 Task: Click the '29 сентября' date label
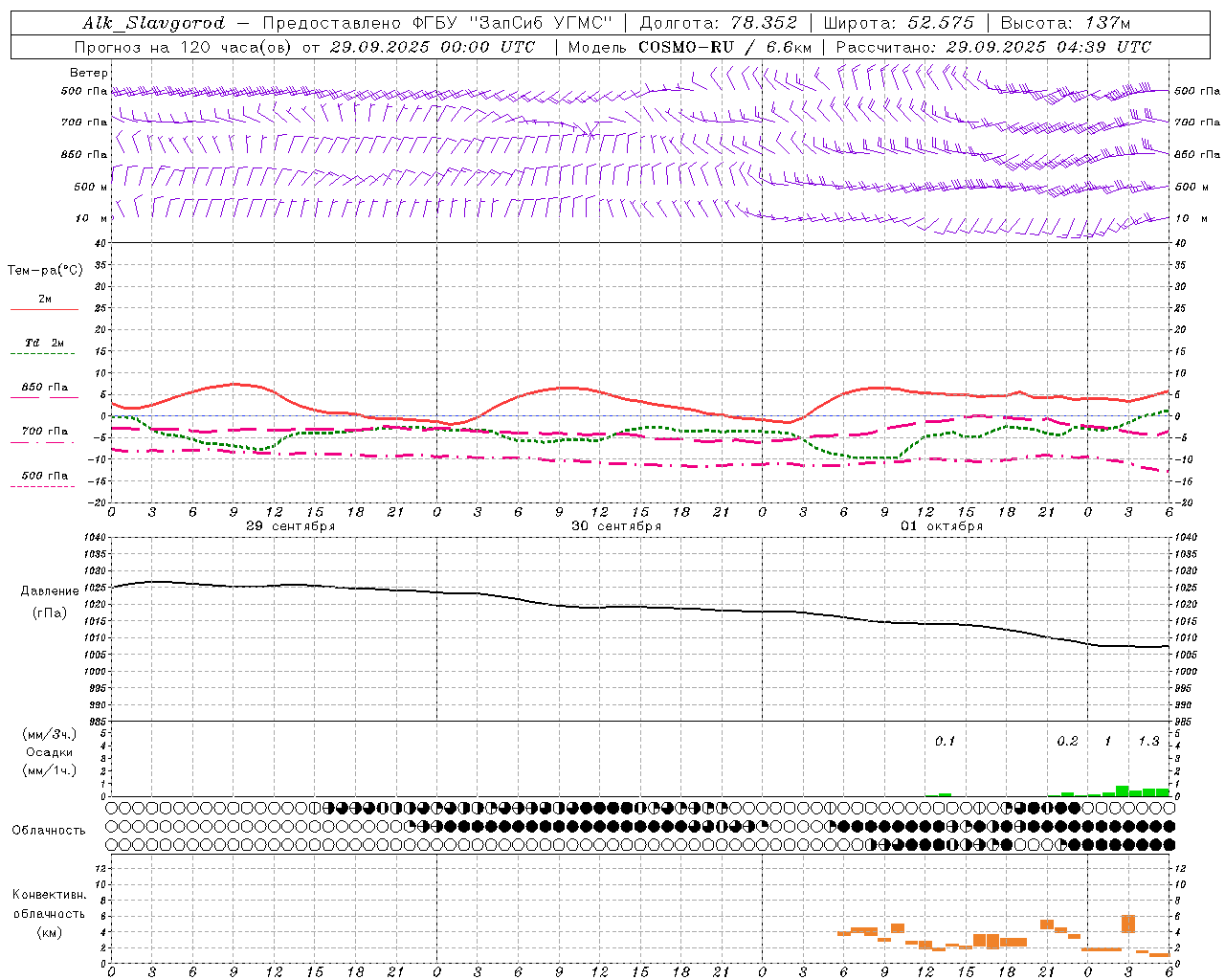290,526
